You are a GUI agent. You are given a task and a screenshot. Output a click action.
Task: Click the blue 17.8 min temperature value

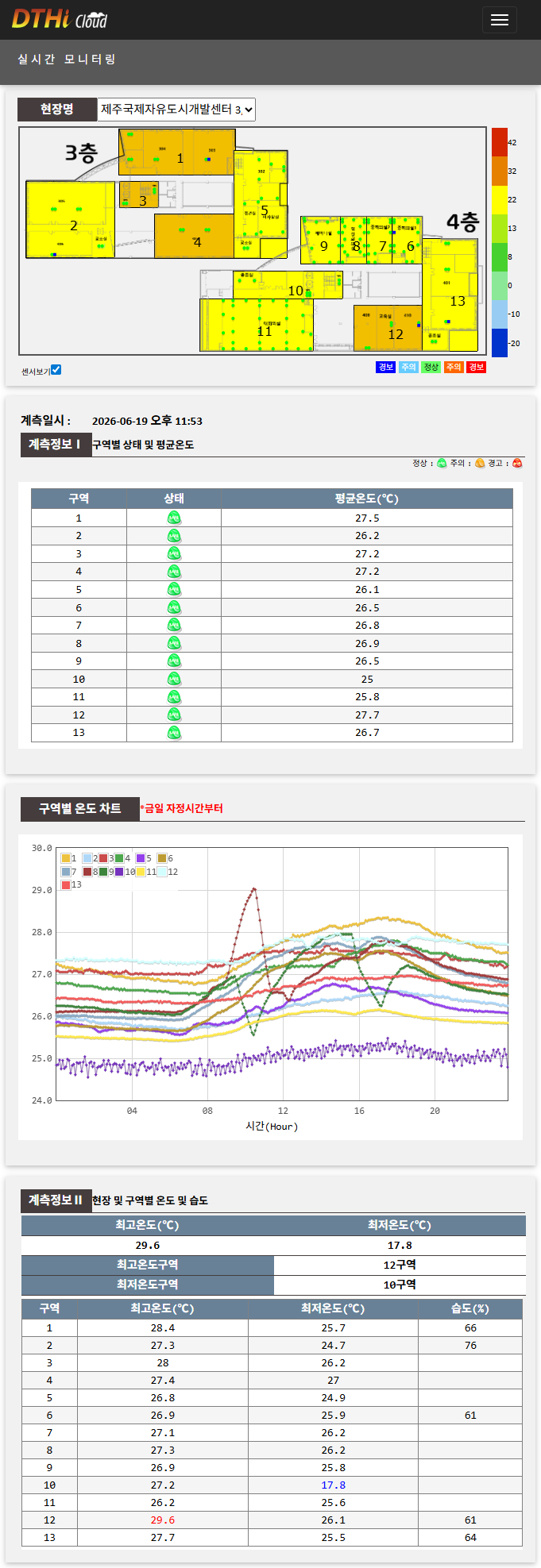pos(333,1485)
